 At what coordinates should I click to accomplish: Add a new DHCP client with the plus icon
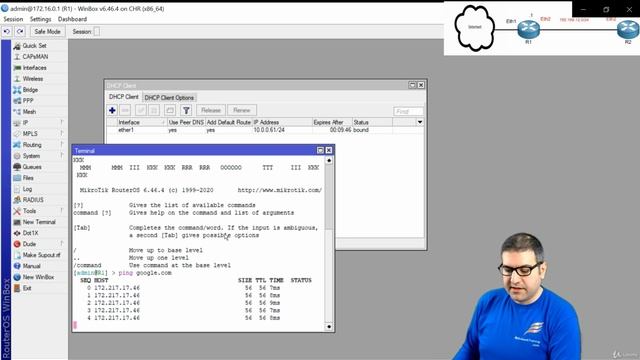[112, 110]
